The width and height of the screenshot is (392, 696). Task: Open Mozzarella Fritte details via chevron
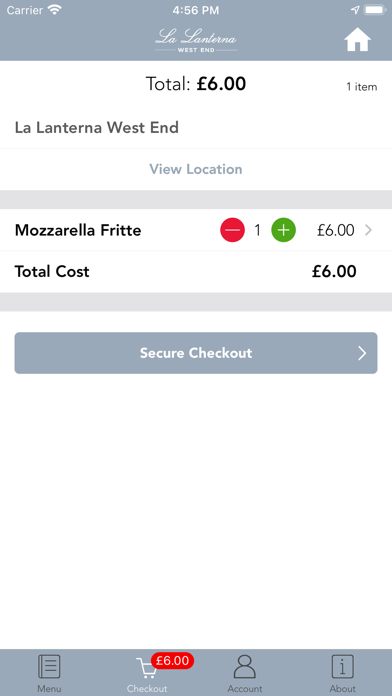(368, 230)
